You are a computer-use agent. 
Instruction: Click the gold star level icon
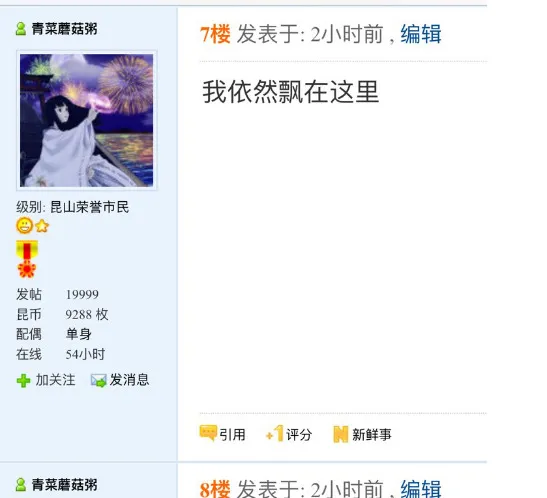pyautogui.click(x=42, y=226)
